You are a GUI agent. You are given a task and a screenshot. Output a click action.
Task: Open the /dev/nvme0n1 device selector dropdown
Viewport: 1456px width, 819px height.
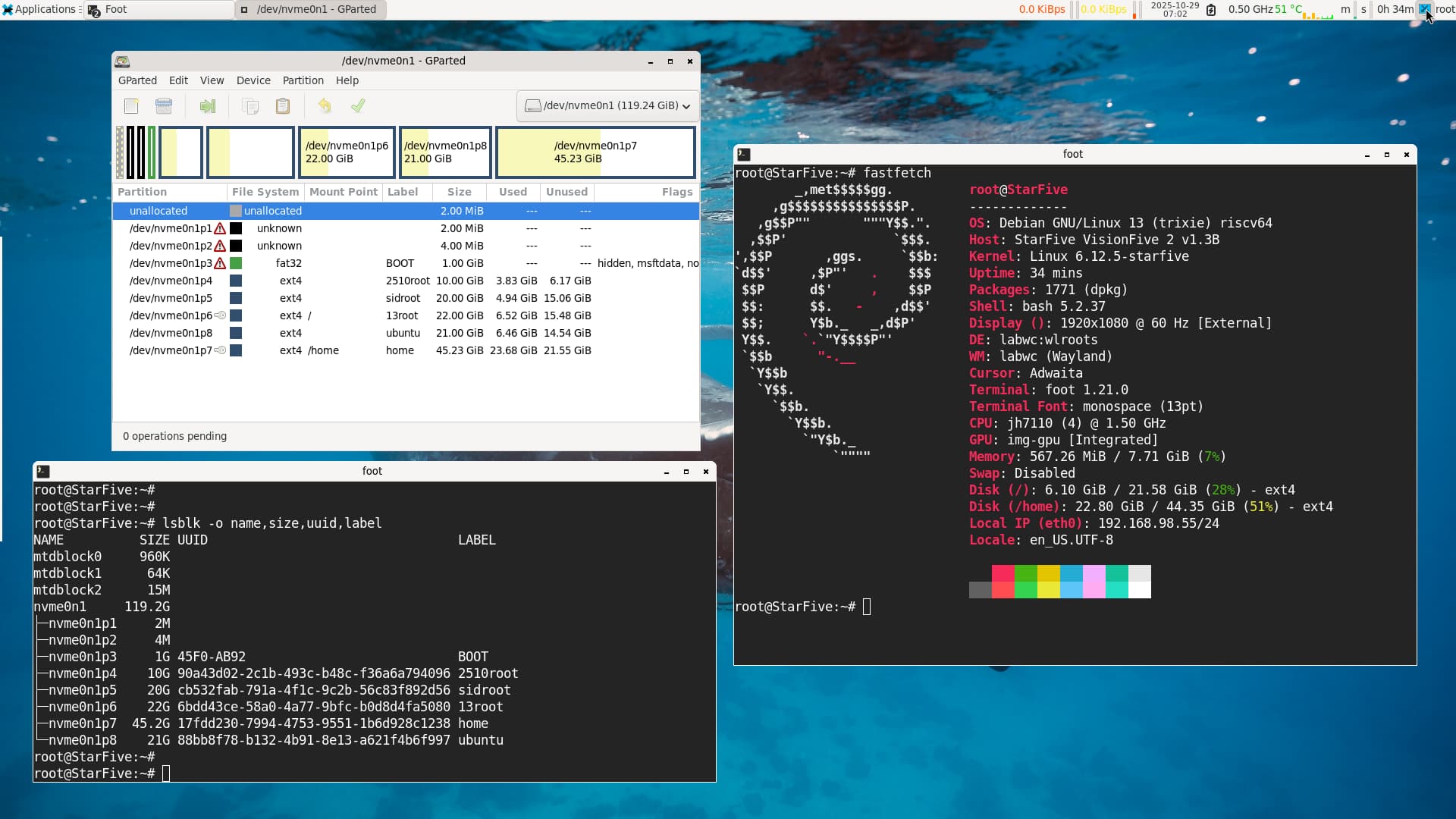tap(607, 106)
